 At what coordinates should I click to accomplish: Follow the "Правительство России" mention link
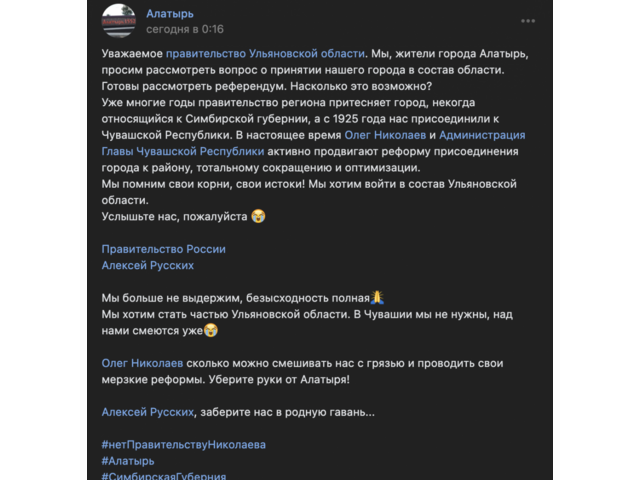(x=164, y=249)
